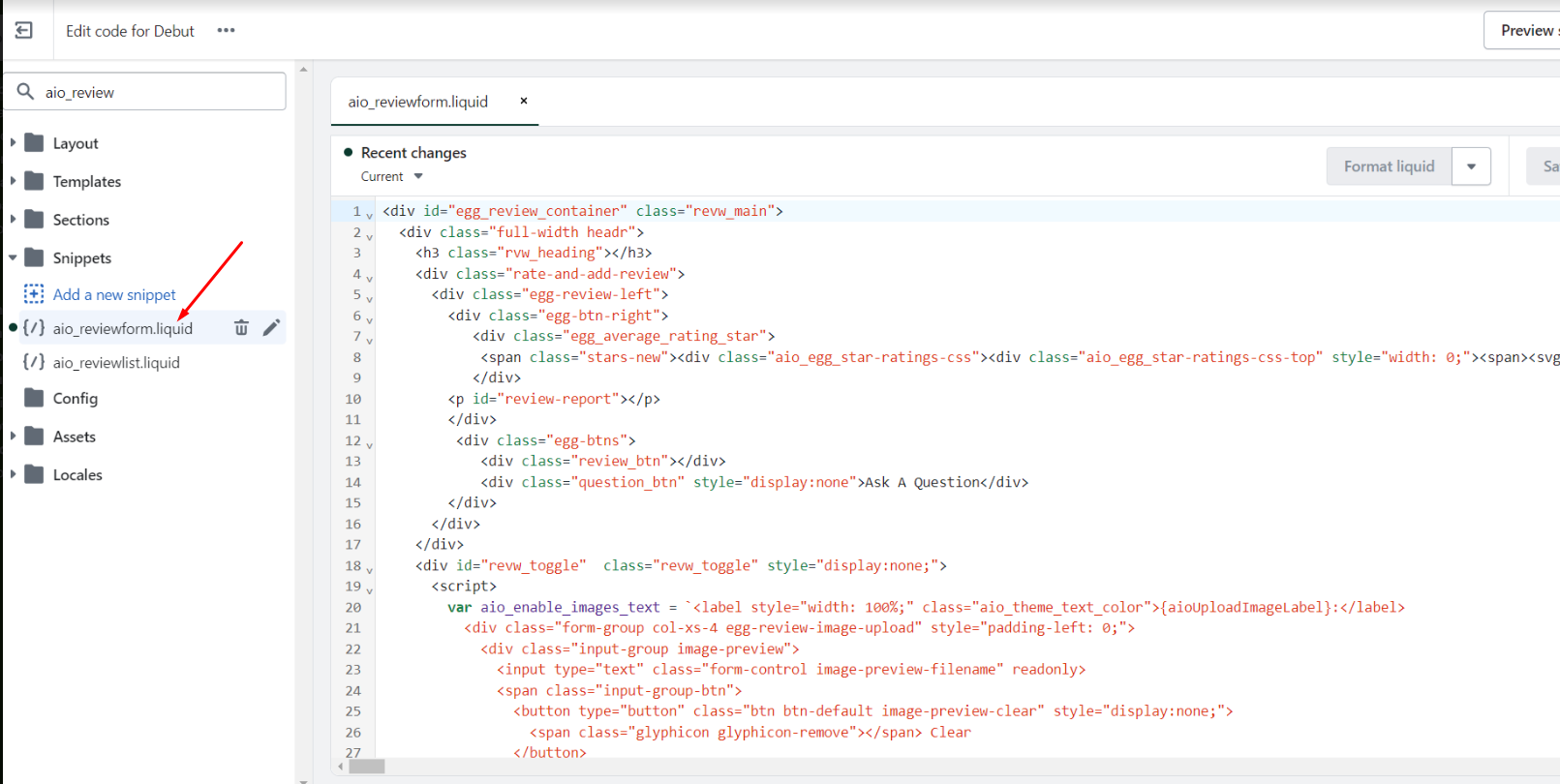
Task: Expand the Templates folder arrow
Action: point(13,181)
